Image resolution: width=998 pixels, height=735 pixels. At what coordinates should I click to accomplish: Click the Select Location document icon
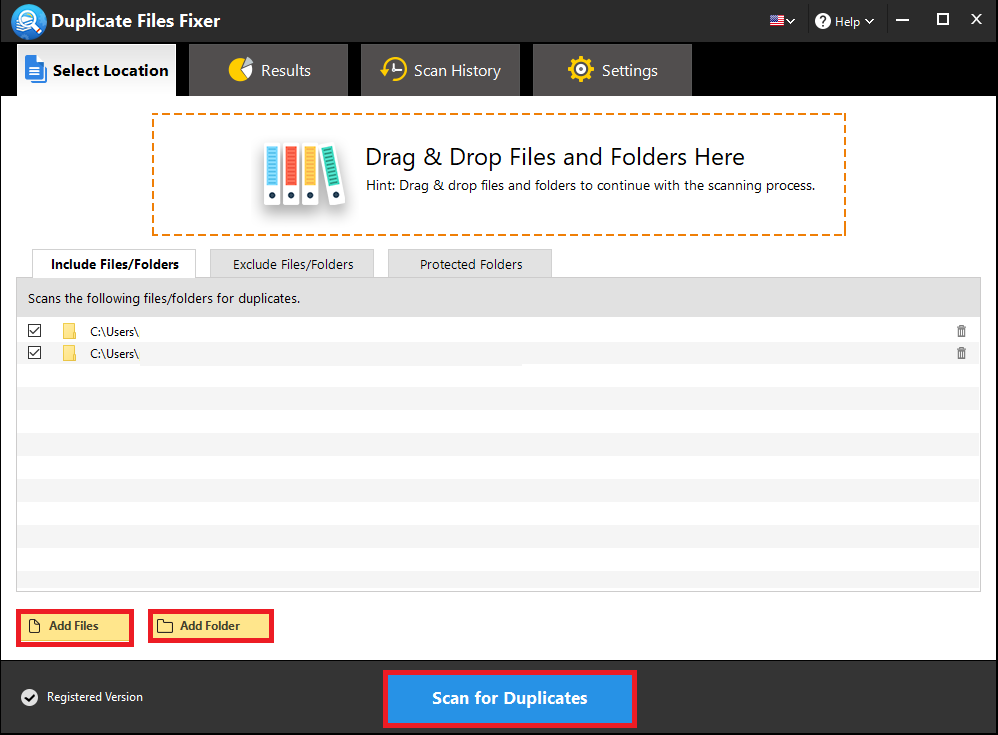click(x=36, y=69)
